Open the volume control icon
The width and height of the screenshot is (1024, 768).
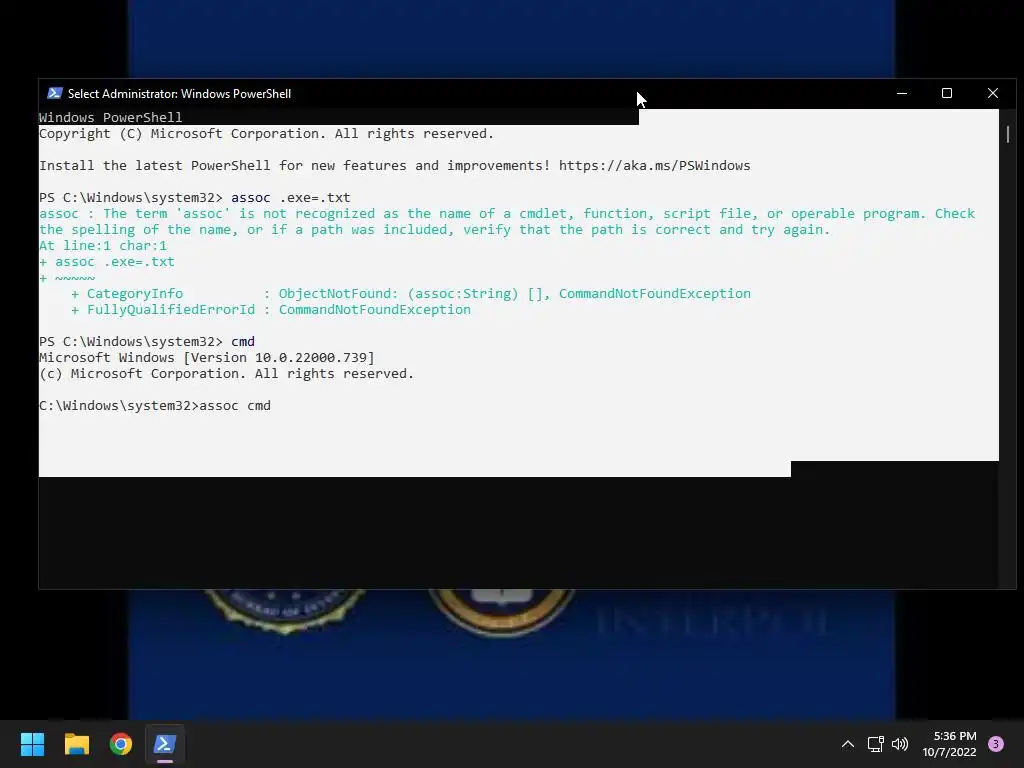900,744
